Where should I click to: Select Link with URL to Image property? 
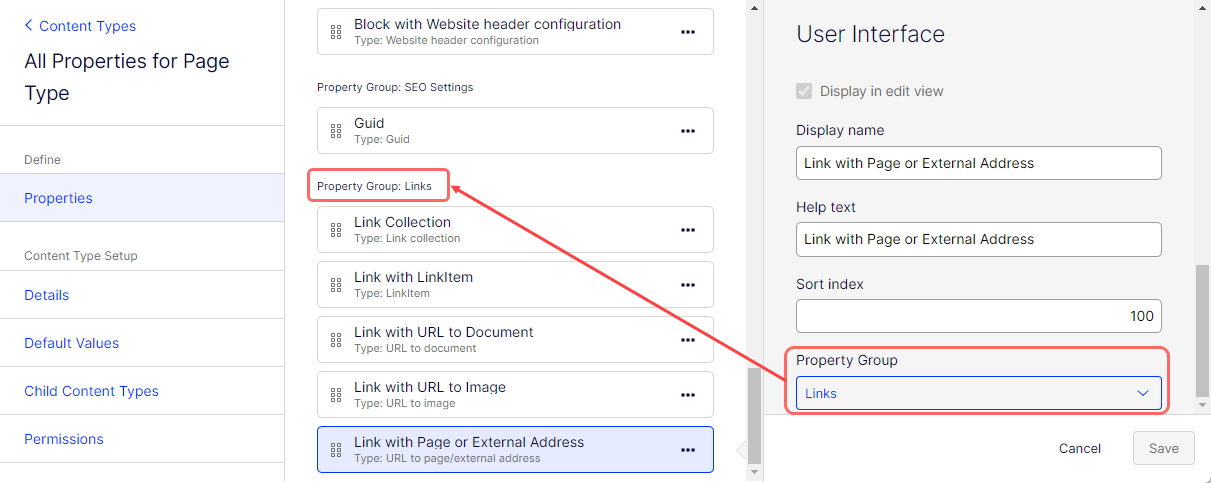click(x=515, y=394)
